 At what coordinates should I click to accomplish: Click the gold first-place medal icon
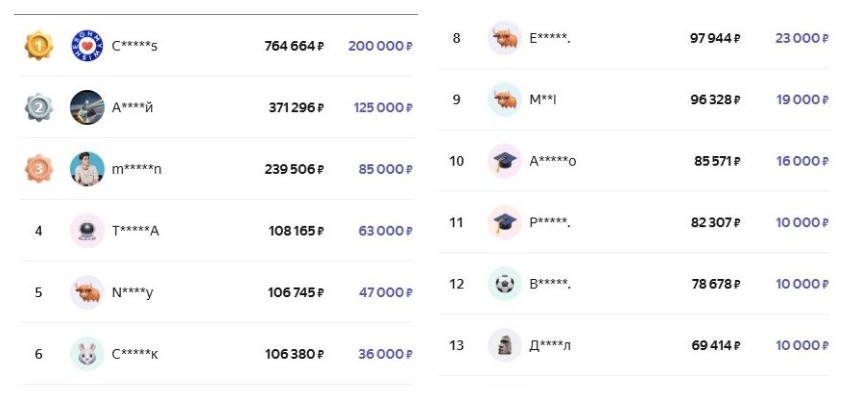[38, 46]
